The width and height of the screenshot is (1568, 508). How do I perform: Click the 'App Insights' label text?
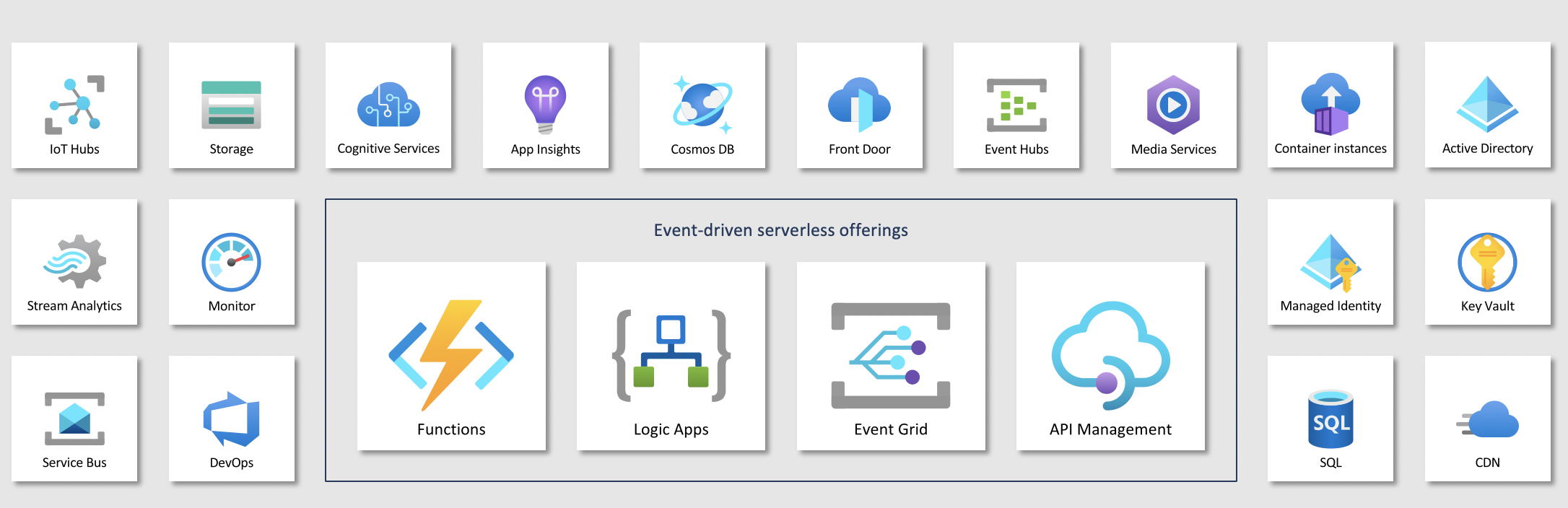[x=545, y=149]
